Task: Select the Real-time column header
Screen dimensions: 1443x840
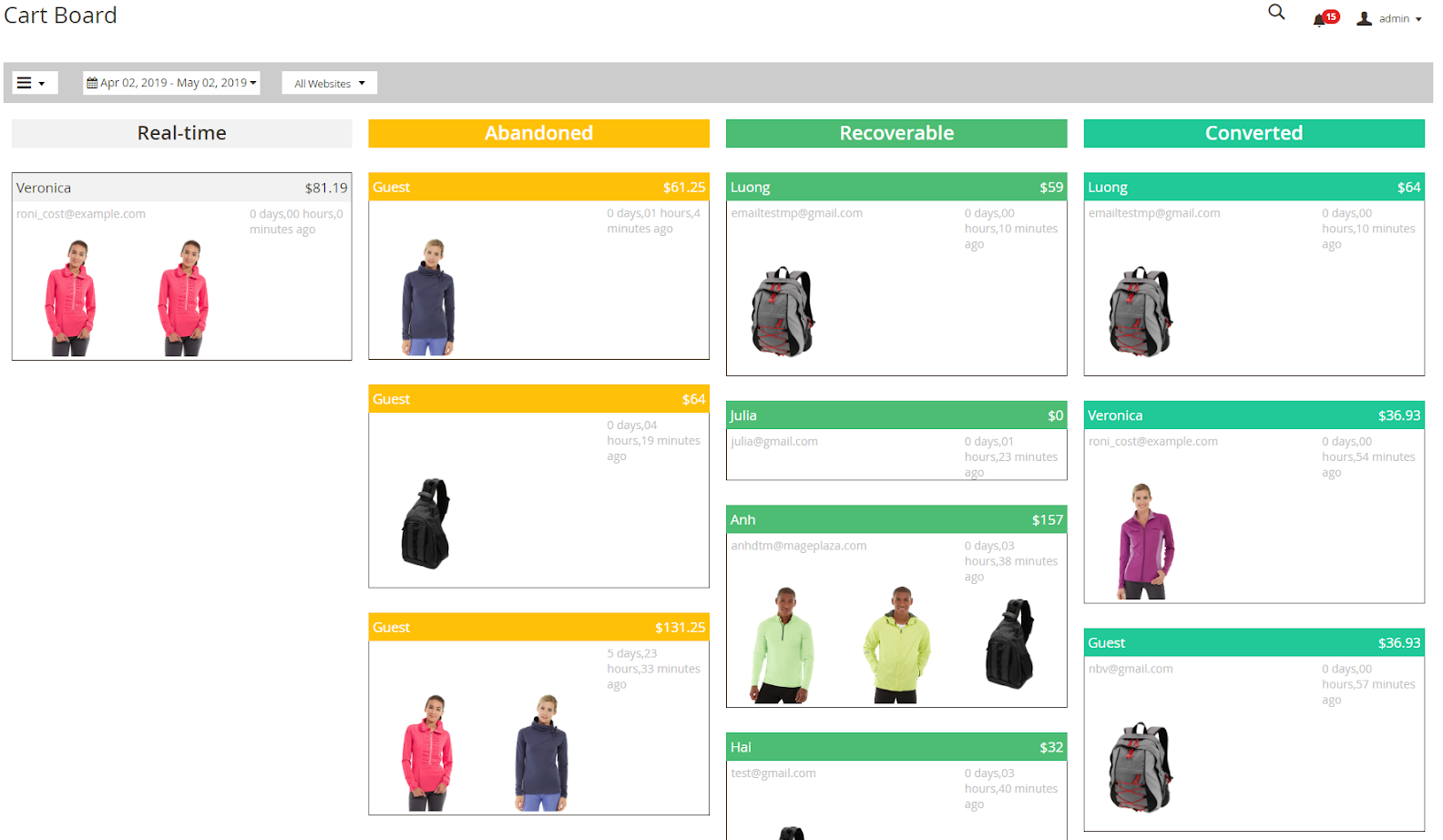Action: (181, 133)
